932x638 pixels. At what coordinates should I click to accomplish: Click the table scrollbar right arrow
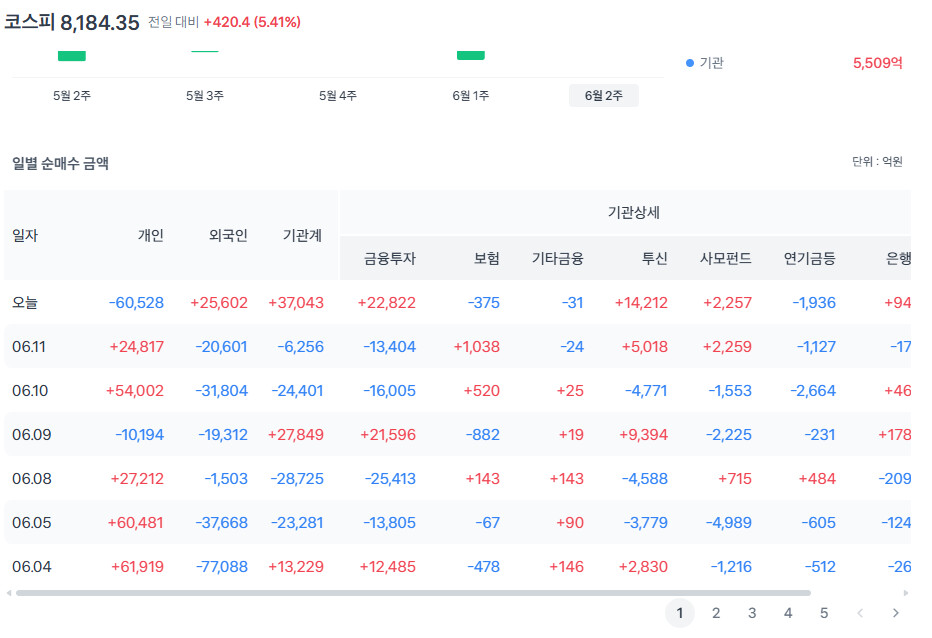(x=906, y=593)
